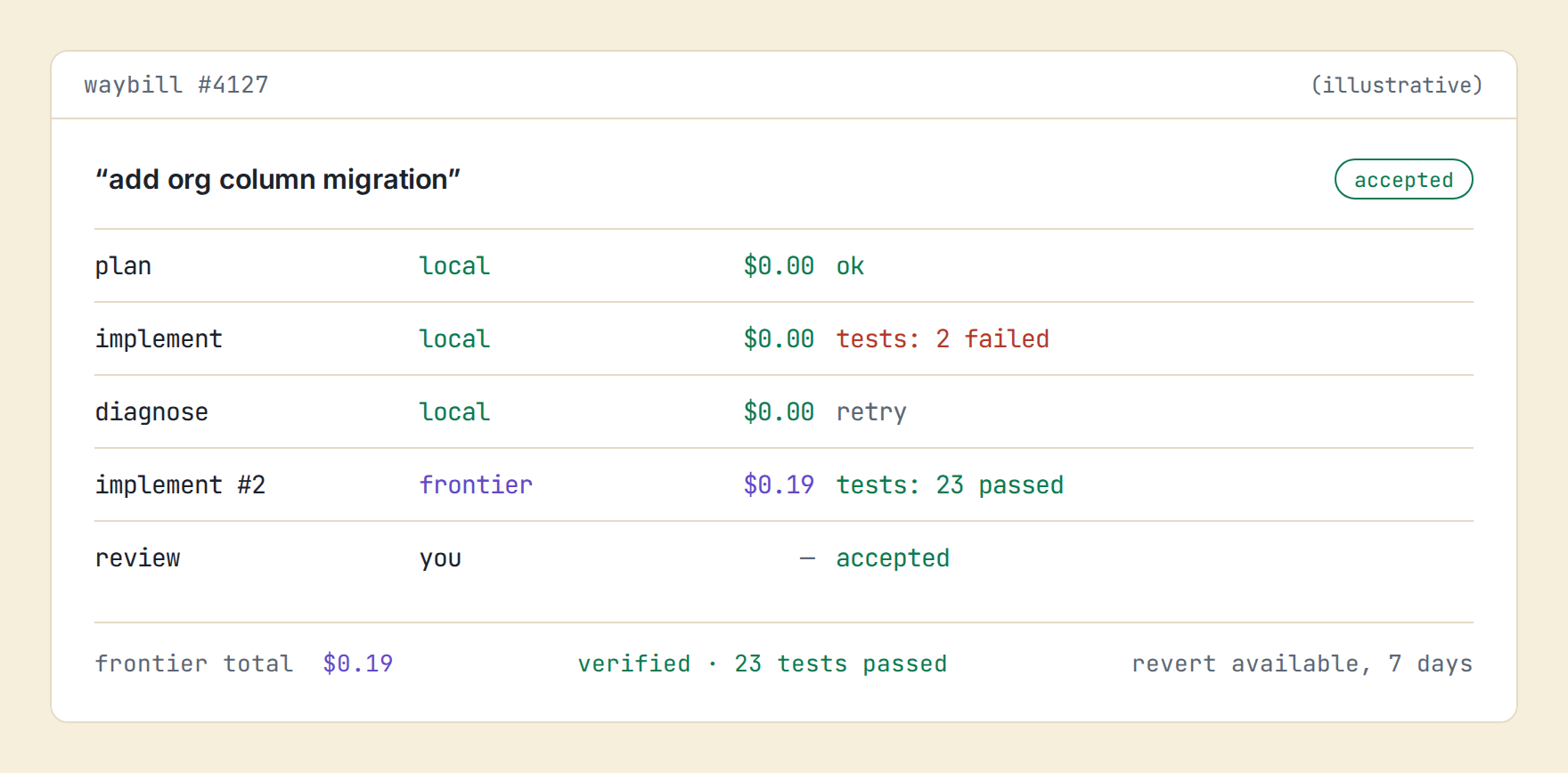Select the 'add org column migration' title
The height and width of the screenshot is (773, 1568).
click(278, 179)
